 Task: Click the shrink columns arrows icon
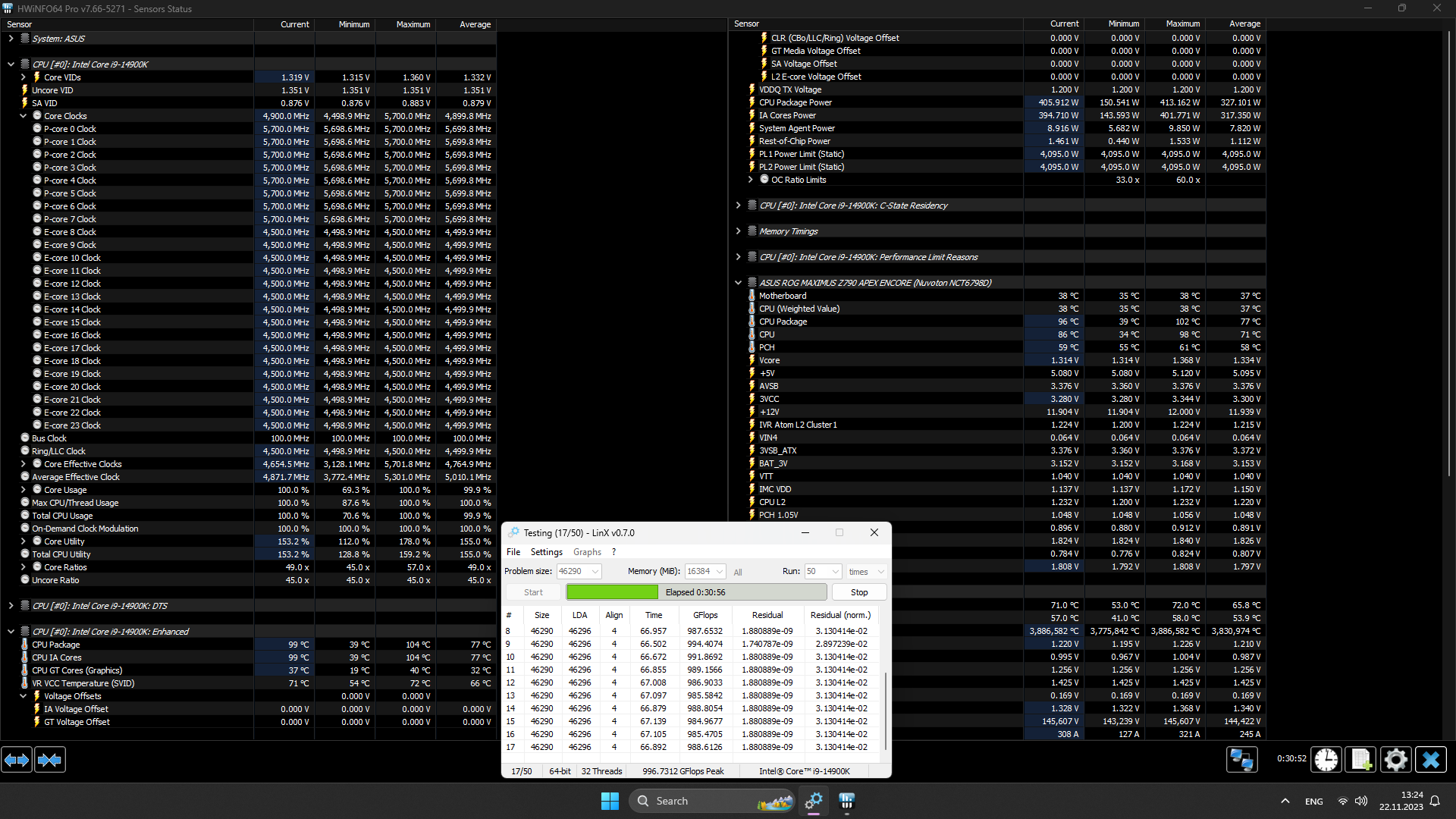click(50, 759)
